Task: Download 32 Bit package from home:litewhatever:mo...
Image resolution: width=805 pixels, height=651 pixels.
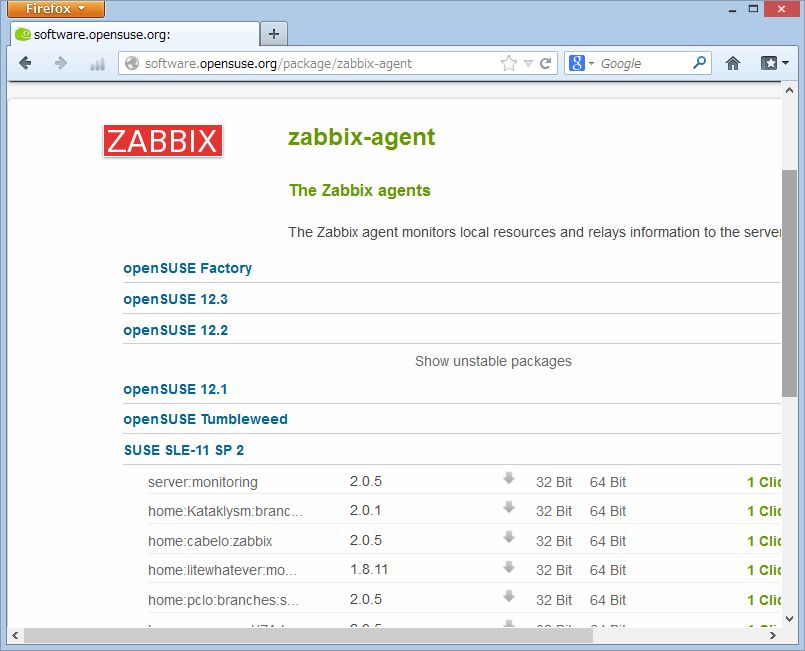Action: point(554,570)
